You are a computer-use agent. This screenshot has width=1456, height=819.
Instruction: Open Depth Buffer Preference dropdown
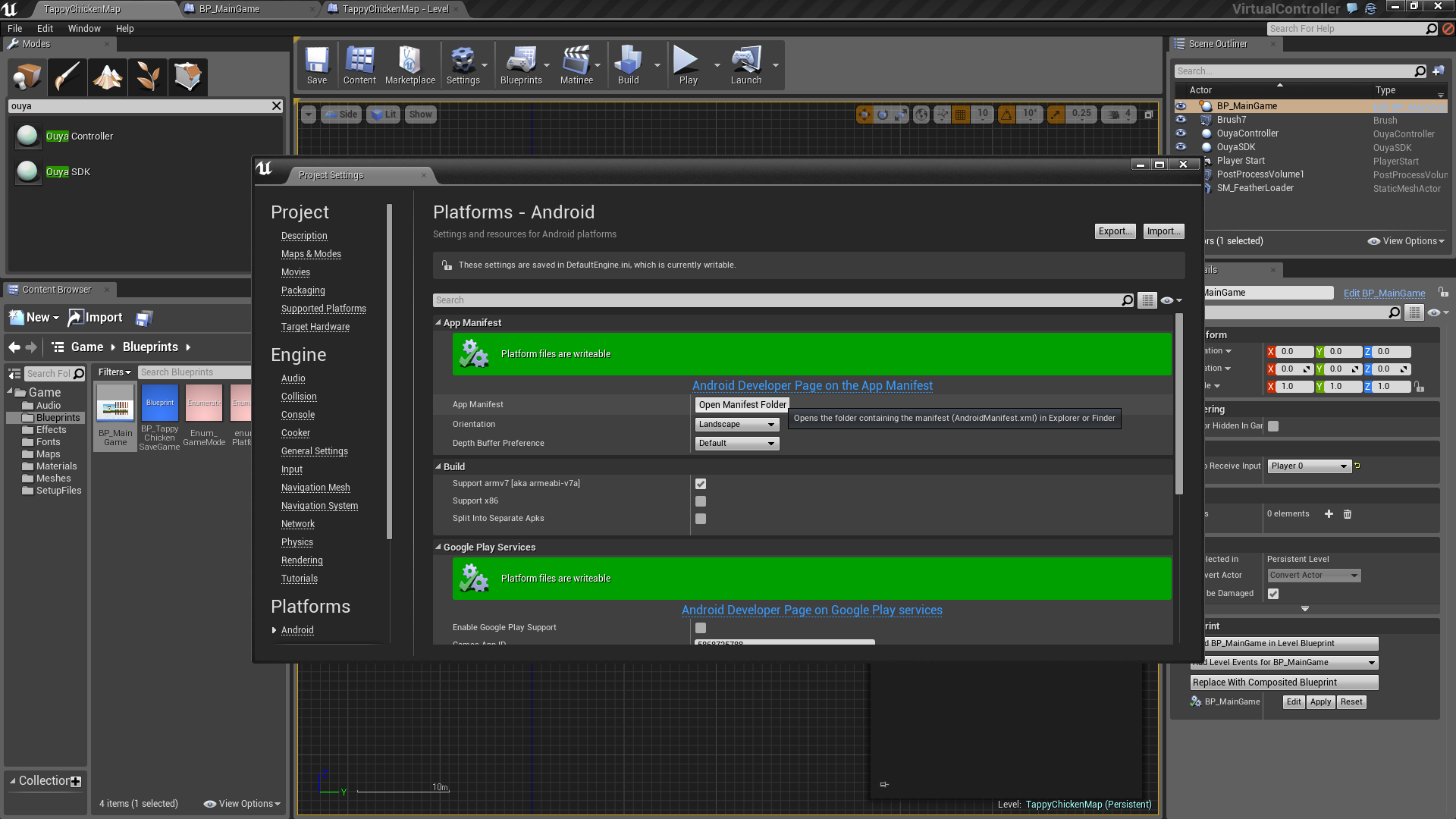click(737, 444)
